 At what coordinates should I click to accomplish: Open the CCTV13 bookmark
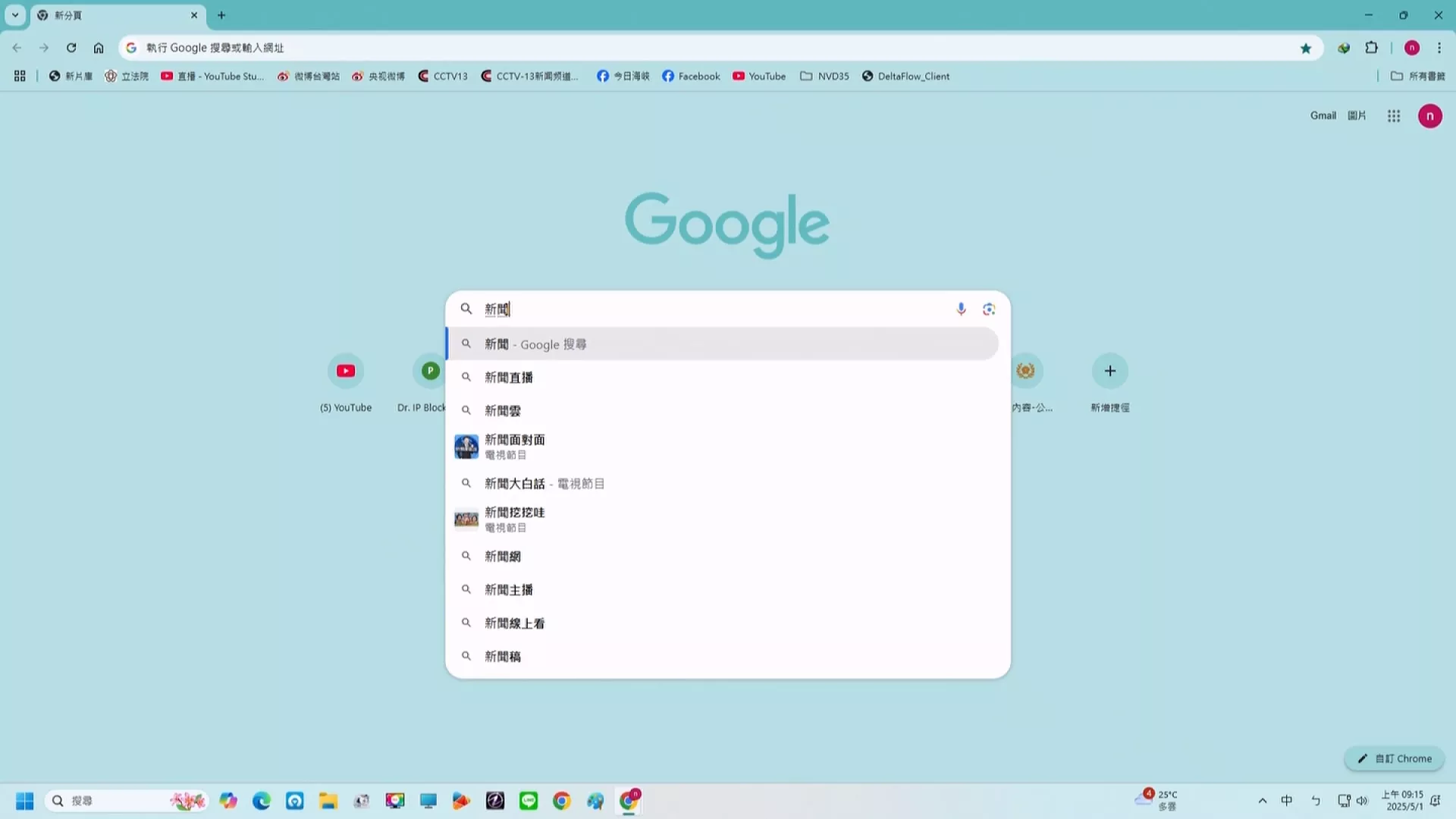pyautogui.click(x=443, y=76)
